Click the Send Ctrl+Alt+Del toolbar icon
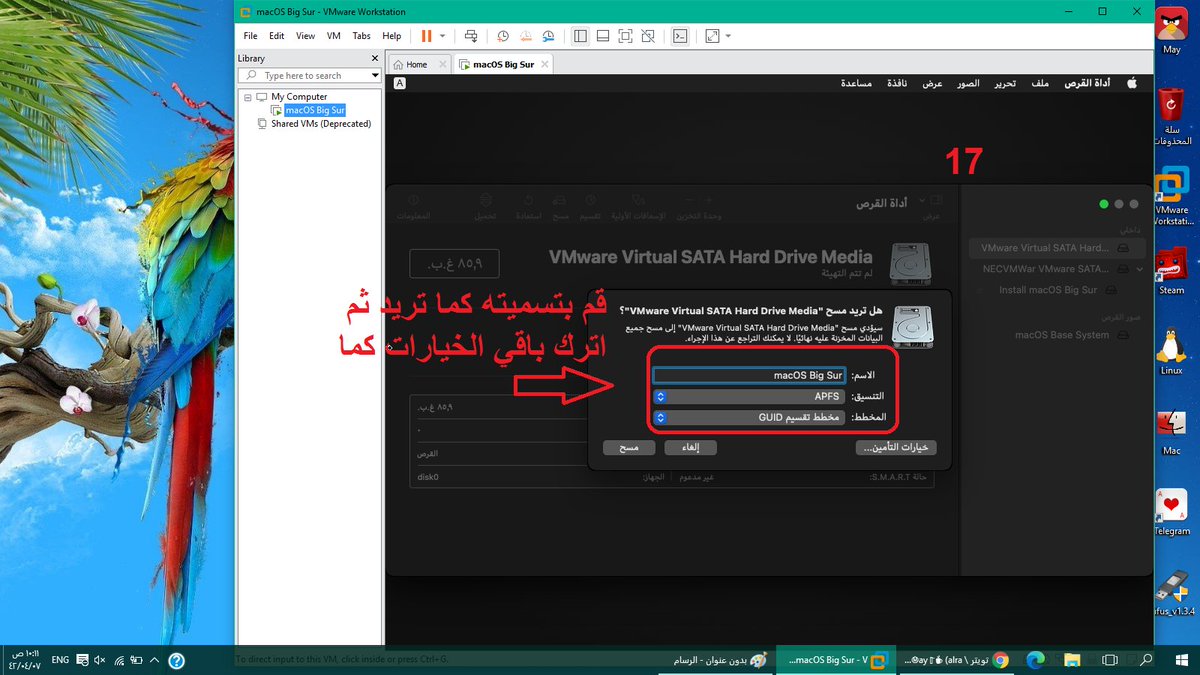Image resolution: width=1200 pixels, height=675 pixels. pos(471,36)
